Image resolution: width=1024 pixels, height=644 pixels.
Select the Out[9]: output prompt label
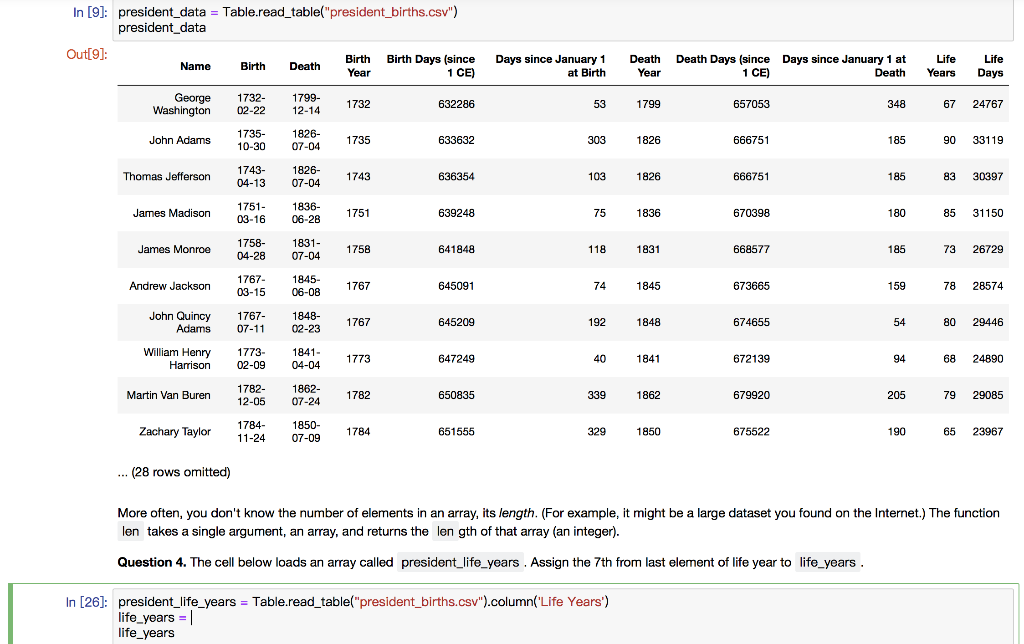tap(87, 54)
